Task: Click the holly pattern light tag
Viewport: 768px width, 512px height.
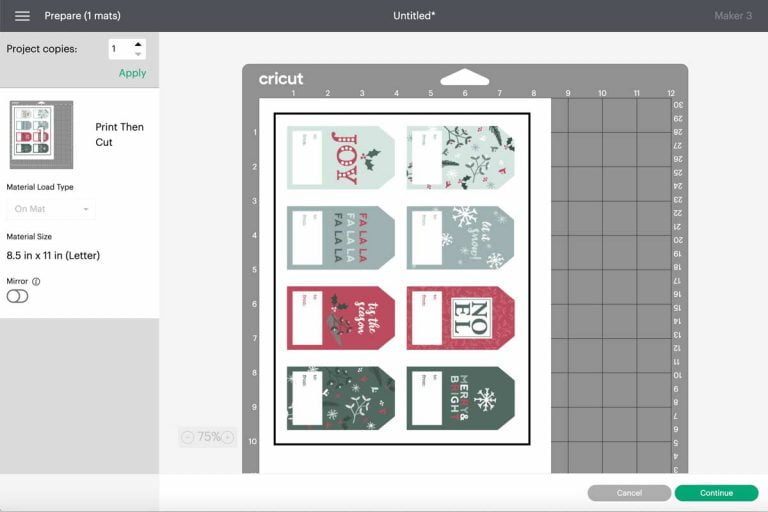Action: pyautogui.click(x=460, y=157)
